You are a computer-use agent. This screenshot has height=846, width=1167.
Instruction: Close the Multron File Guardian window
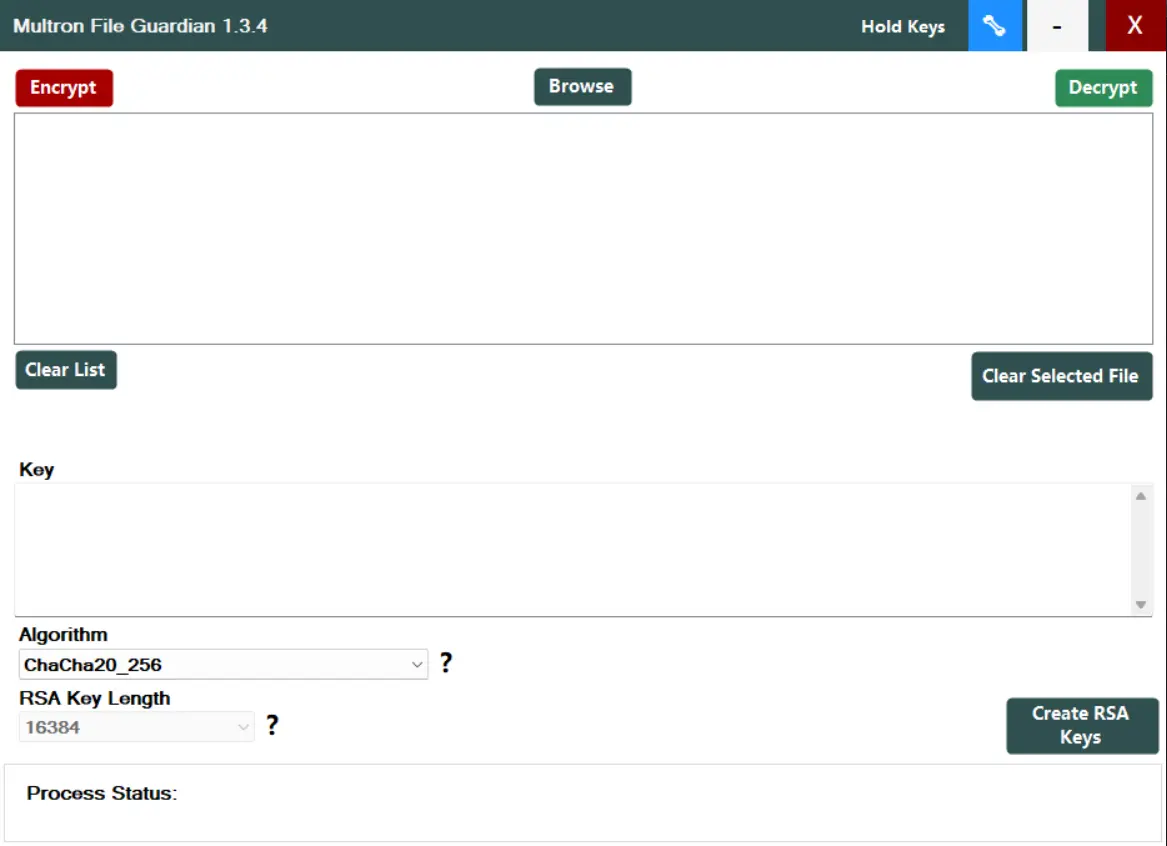coord(1136,25)
